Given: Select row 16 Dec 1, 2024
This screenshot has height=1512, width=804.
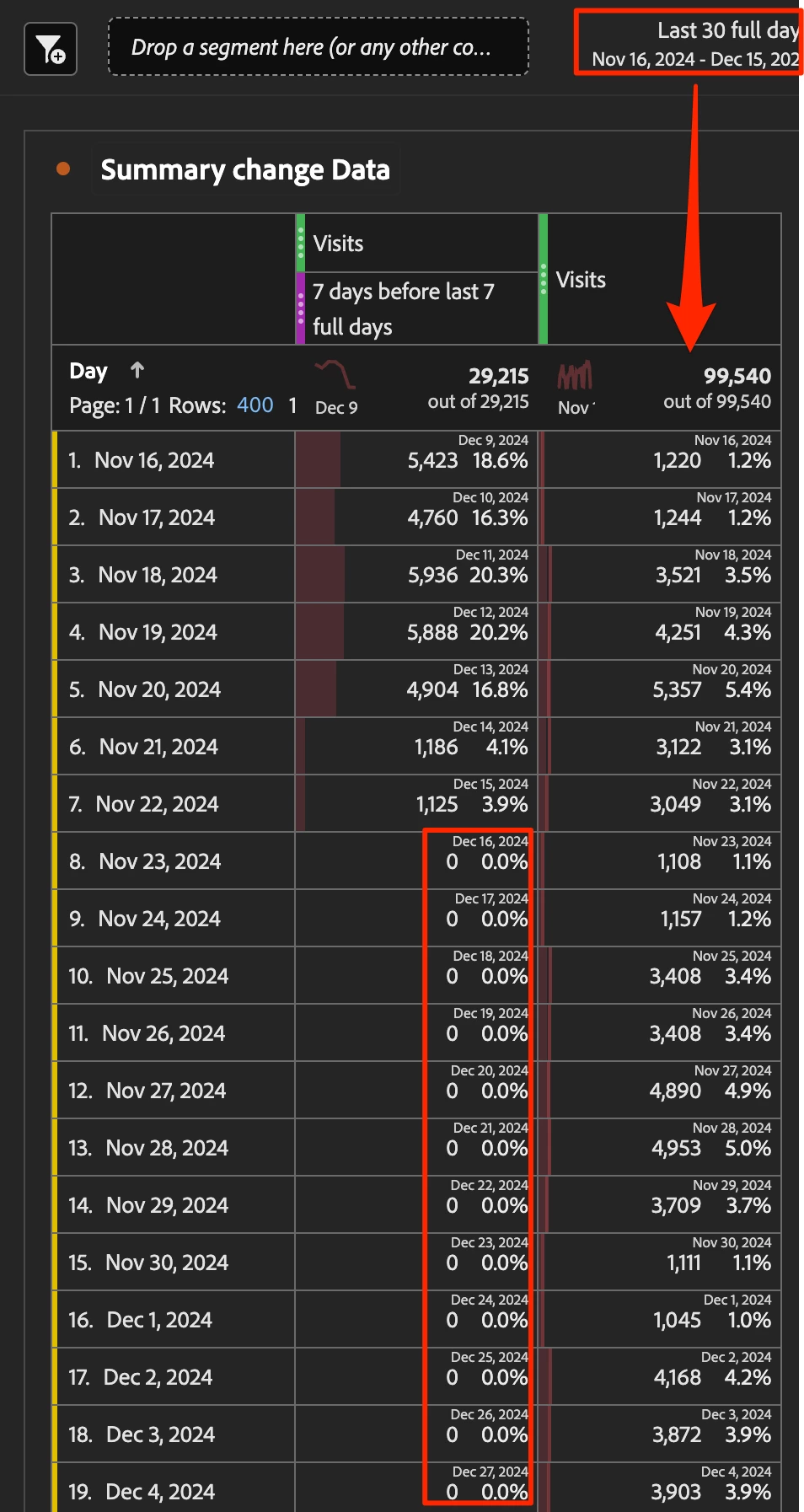Looking at the screenshot, I should (x=174, y=1320).
